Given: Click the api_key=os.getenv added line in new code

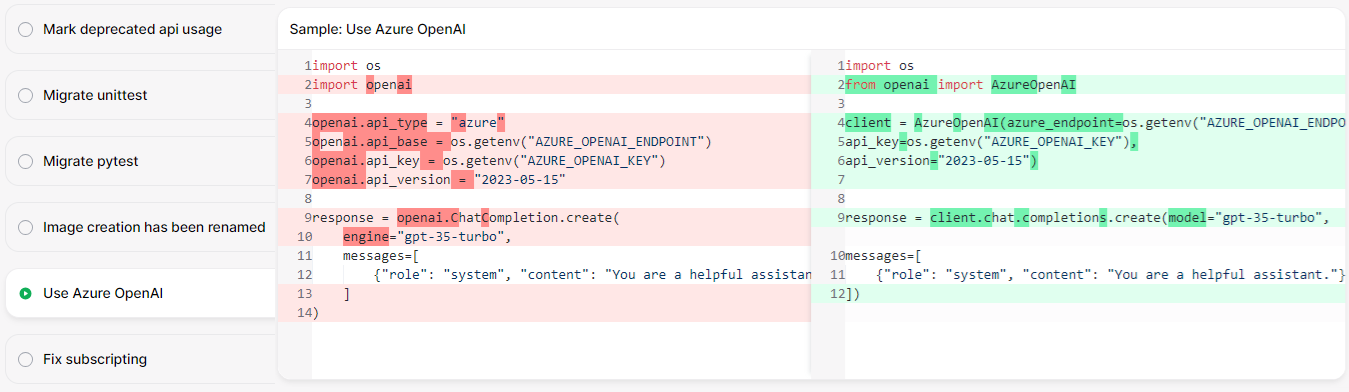Looking at the screenshot, I should point(1078,142).
